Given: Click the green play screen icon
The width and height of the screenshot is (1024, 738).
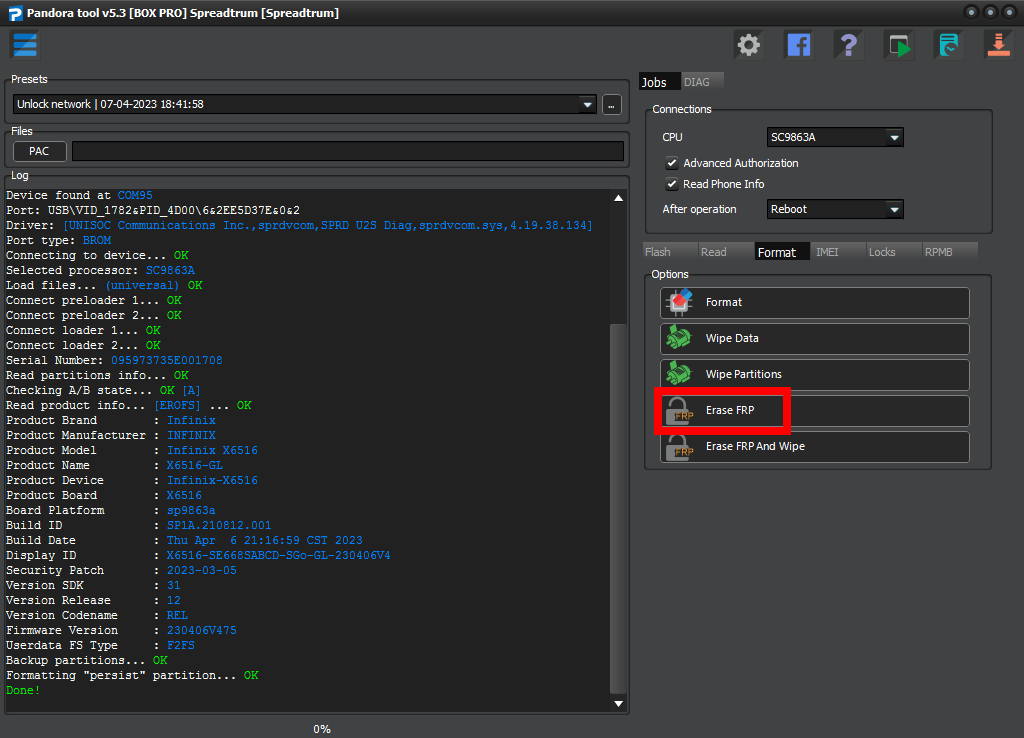Looking at the screenshot, I should tap(899, 45).
